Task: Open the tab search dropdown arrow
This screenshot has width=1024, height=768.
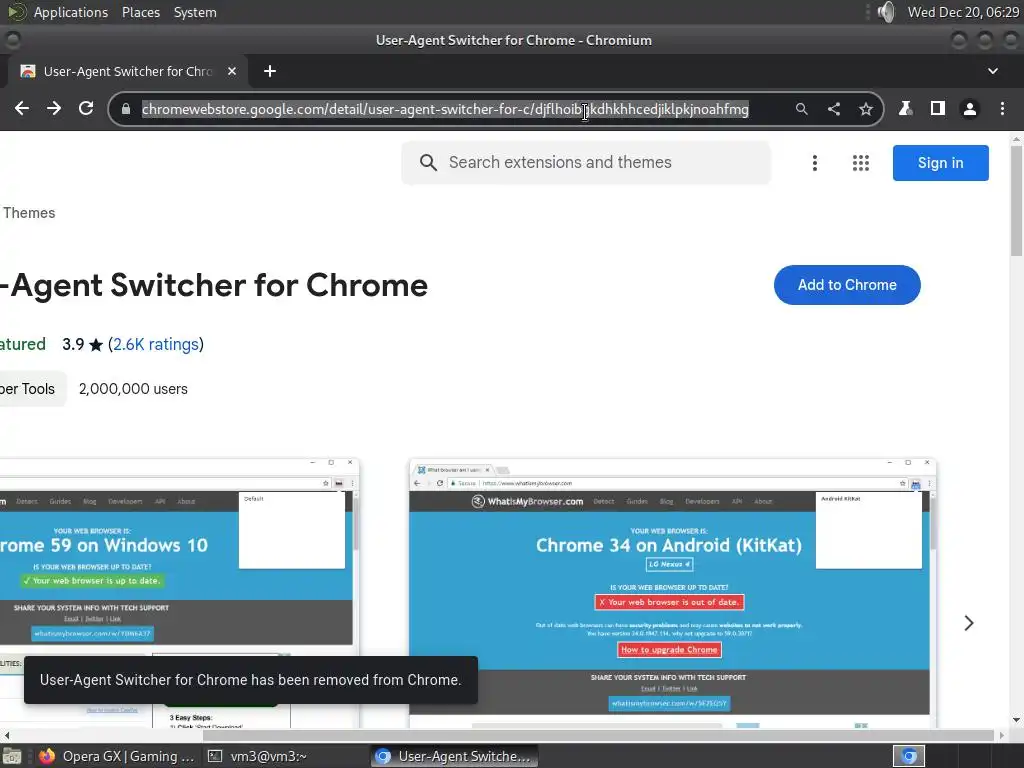Action: click(993, 71)
